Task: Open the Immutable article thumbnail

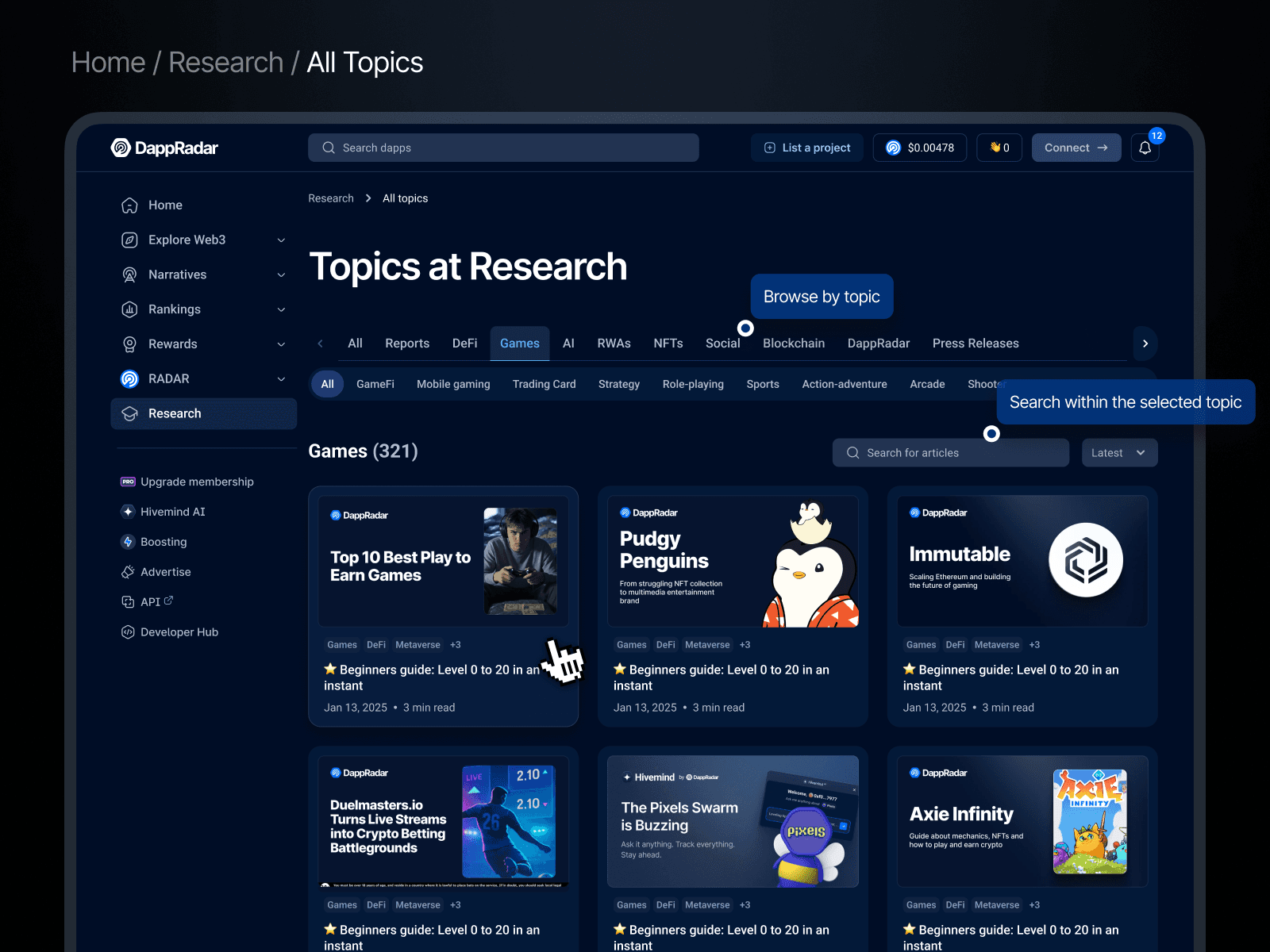Action: click(1022, 561)
